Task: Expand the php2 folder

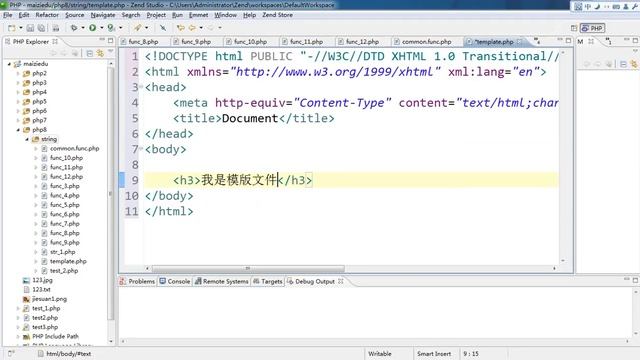Action: coord(18,73)
